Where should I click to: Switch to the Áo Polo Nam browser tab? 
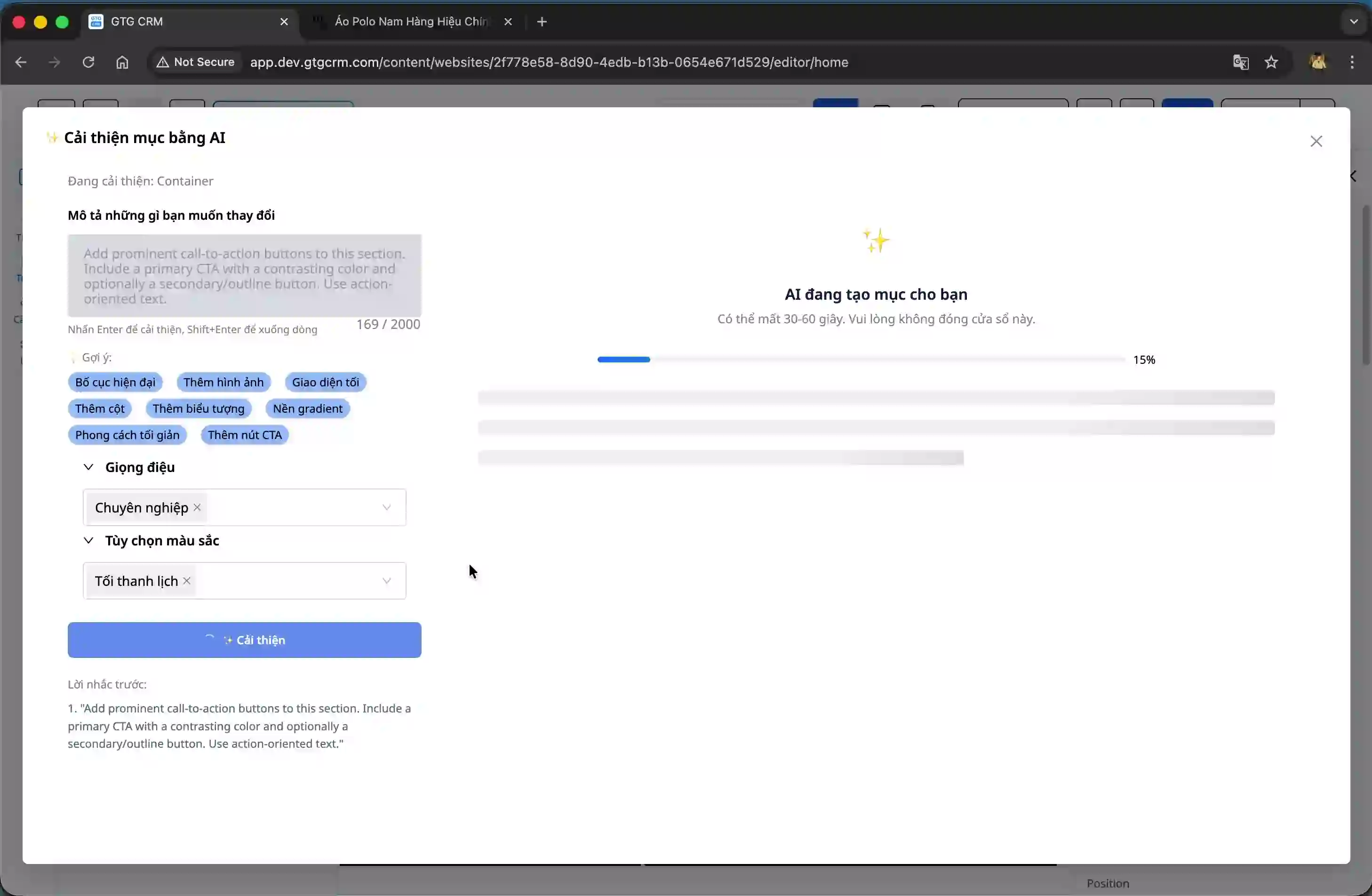tap(409, 22)
